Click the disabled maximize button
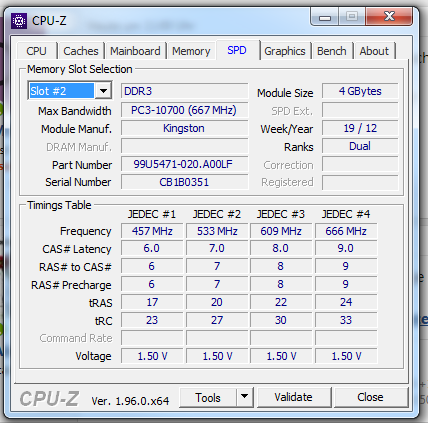The width and height of the screenshot is (428, 423). coord(352,16)
